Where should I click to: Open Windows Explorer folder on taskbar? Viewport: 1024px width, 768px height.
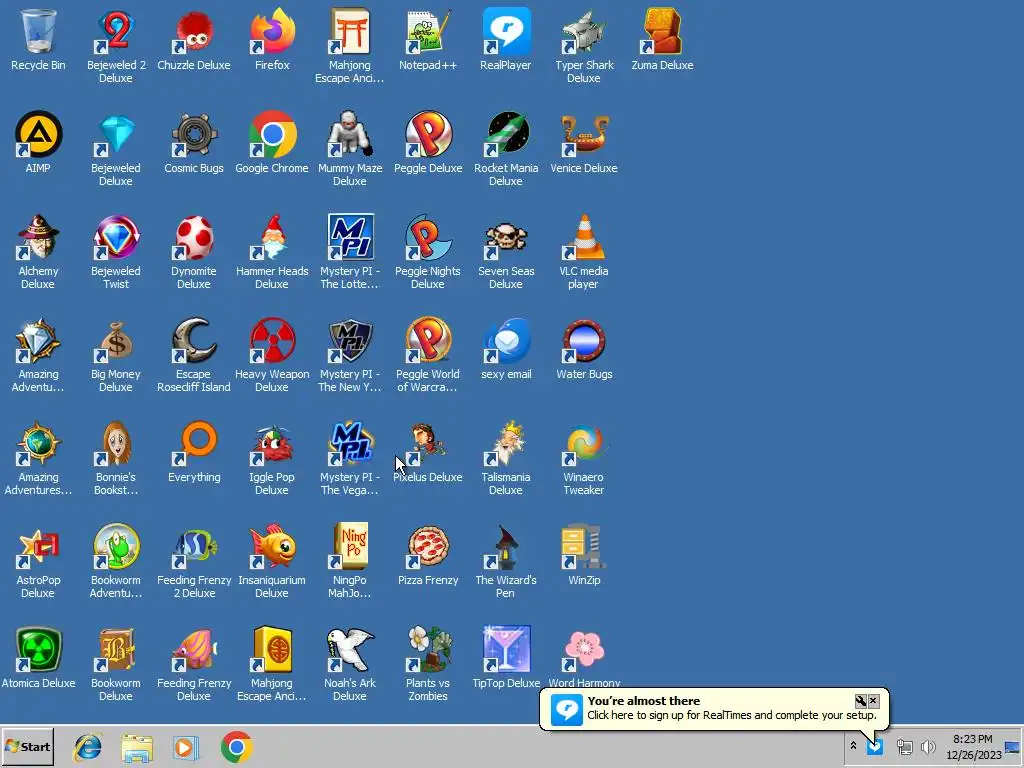137,747
